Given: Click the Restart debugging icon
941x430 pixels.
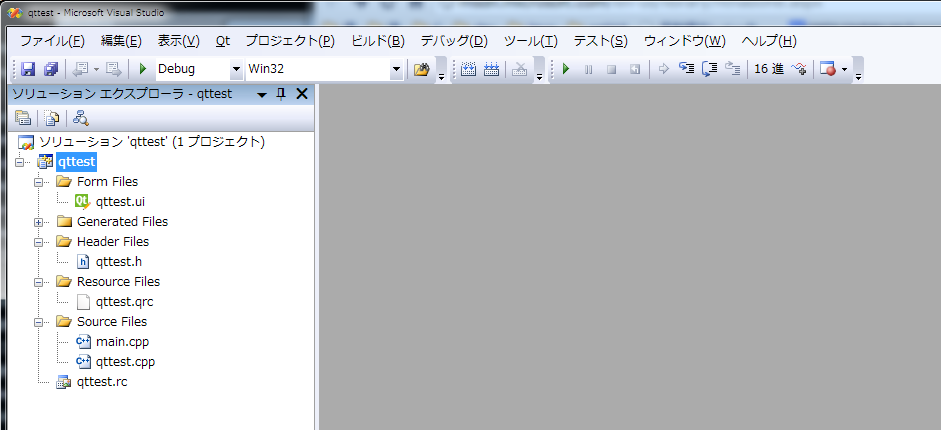Looking at the screenshot, I should click(x=634, y=69).
